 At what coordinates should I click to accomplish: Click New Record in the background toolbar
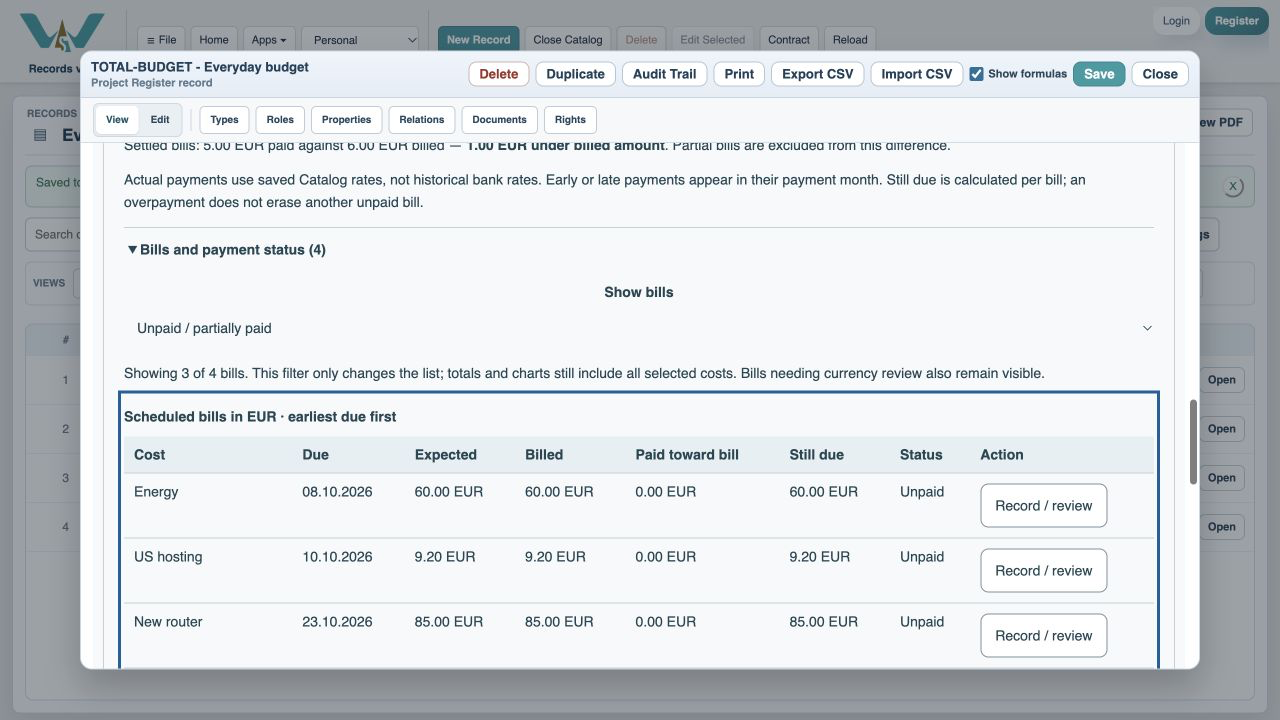tap(478, 40)
